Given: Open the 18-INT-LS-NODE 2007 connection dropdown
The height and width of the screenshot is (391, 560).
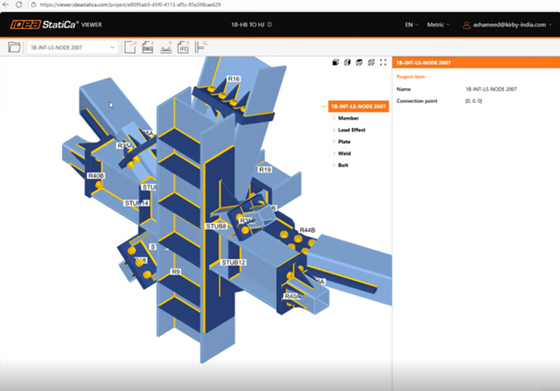Looking at the screenshot, I should tap(72, 47).
